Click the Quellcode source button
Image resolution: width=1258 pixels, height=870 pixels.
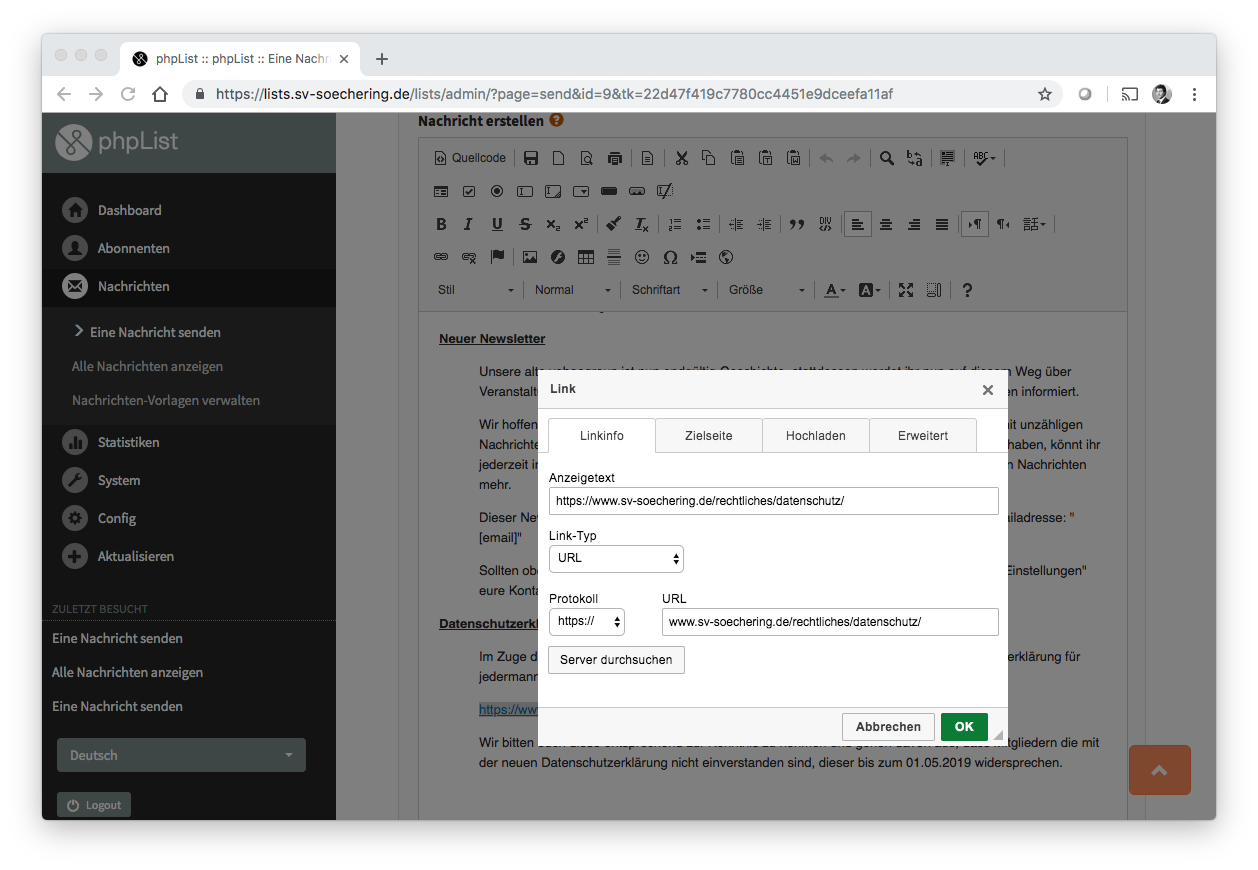470,158
